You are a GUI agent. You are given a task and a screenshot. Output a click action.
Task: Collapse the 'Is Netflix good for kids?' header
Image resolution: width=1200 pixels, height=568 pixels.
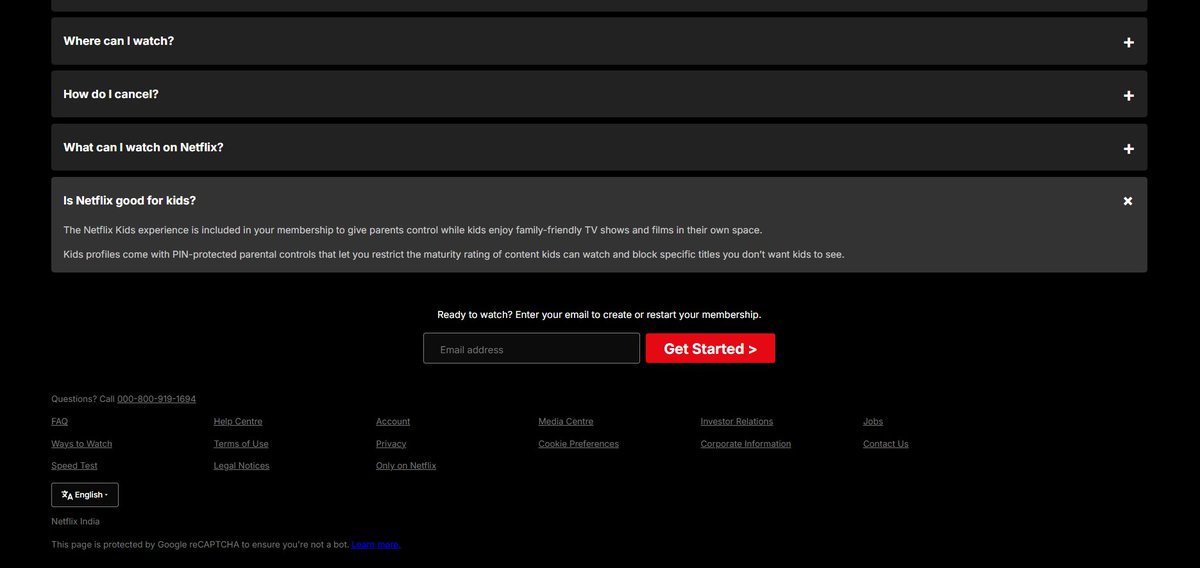coord(599,200)
